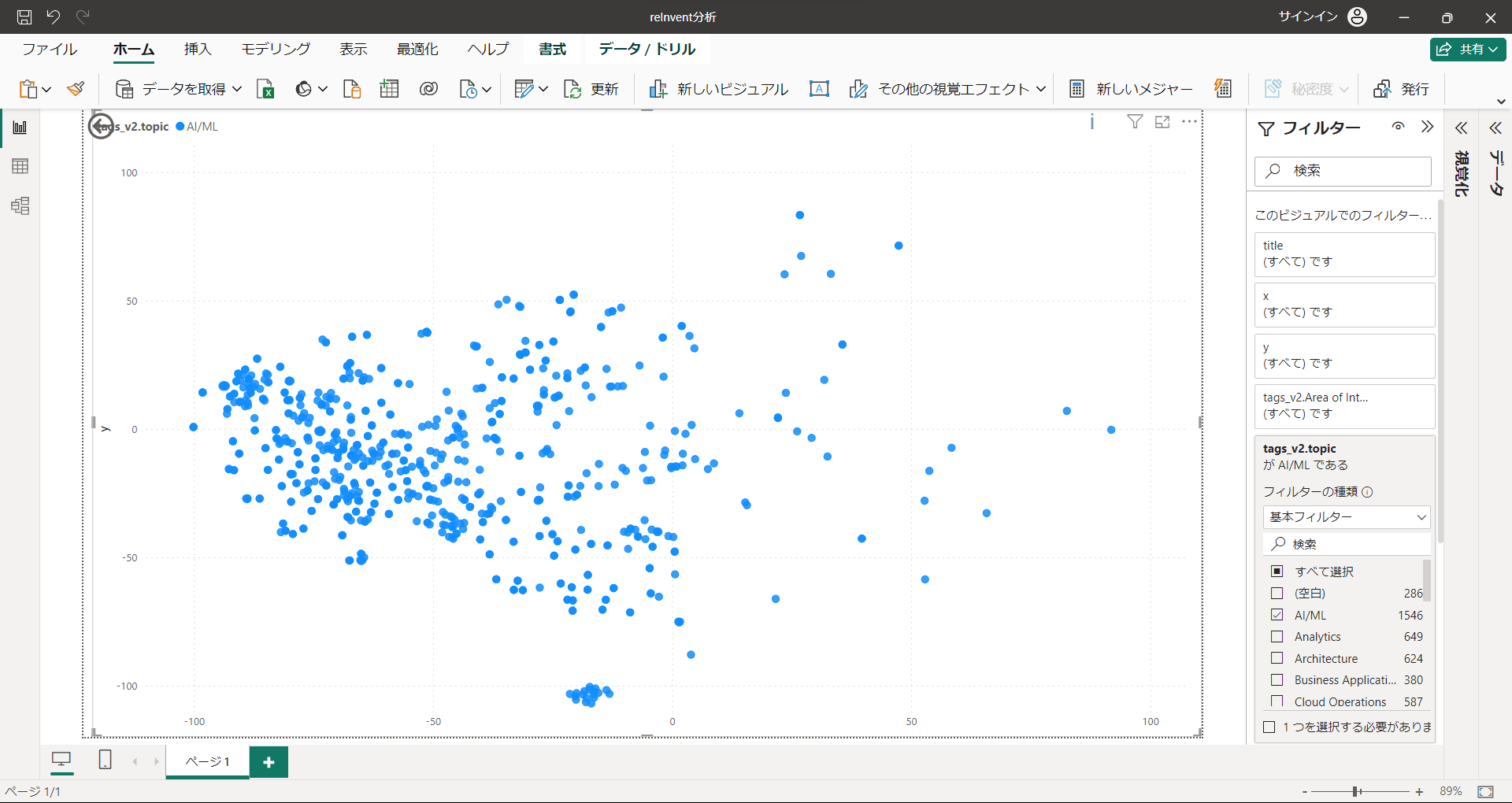The width and height of the screenshot is (1512, 803).
Task: Click the 共有 share button
Action: tap(1468, 49)
